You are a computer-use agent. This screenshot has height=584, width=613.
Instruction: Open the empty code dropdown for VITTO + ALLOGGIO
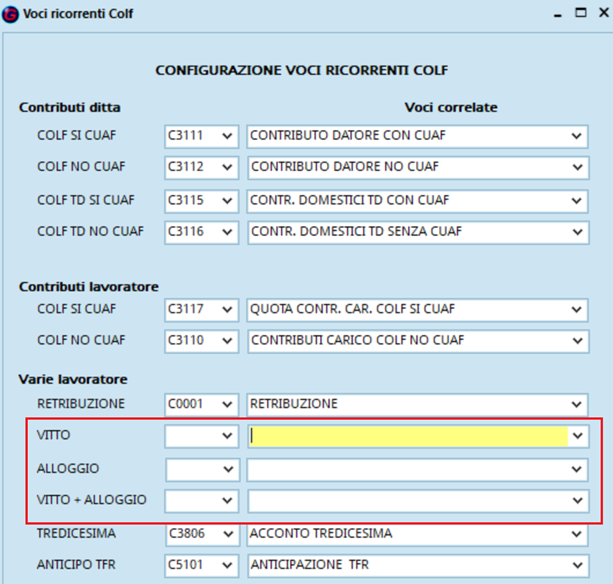tap(227, 500)
